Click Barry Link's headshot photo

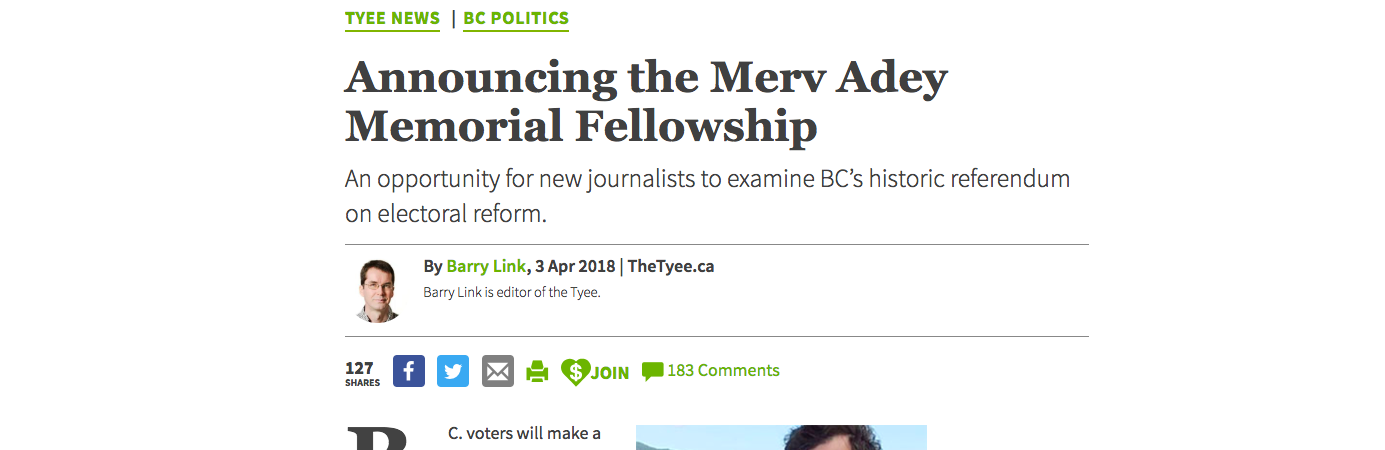pos(379,290)
